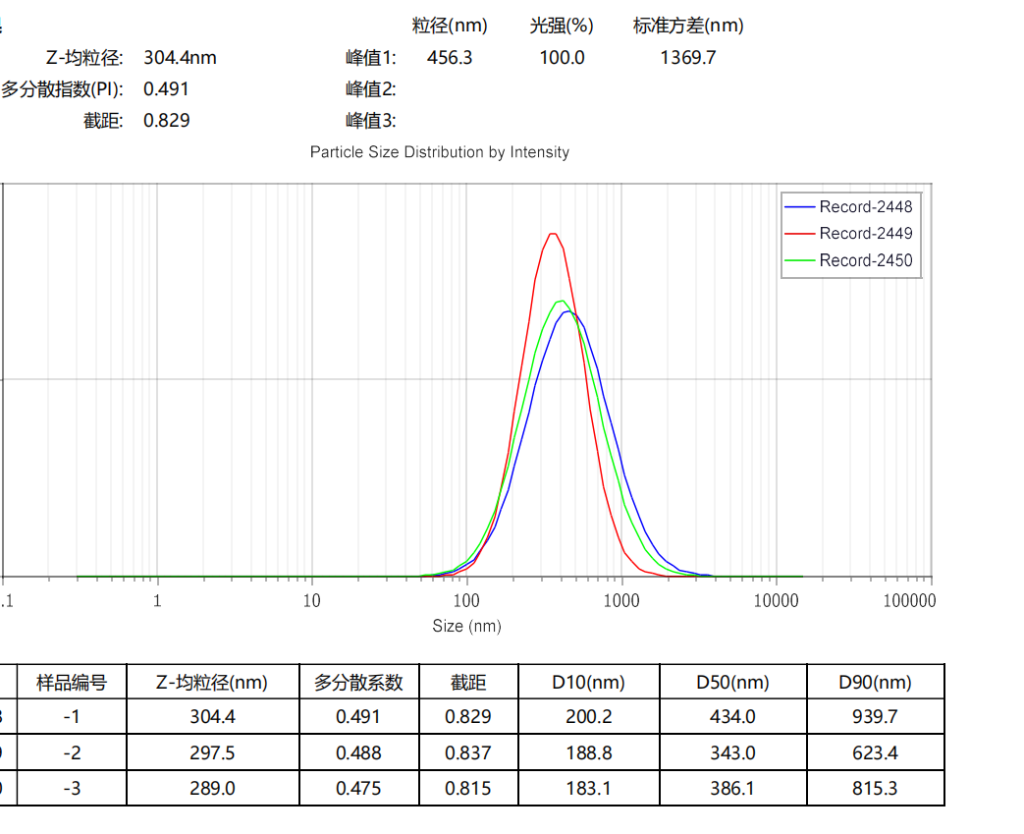Image resolution: width=1024 pixels, height=834 pixels.
Task: Select the Record-2450 legend label
Action: pos(865,261)
